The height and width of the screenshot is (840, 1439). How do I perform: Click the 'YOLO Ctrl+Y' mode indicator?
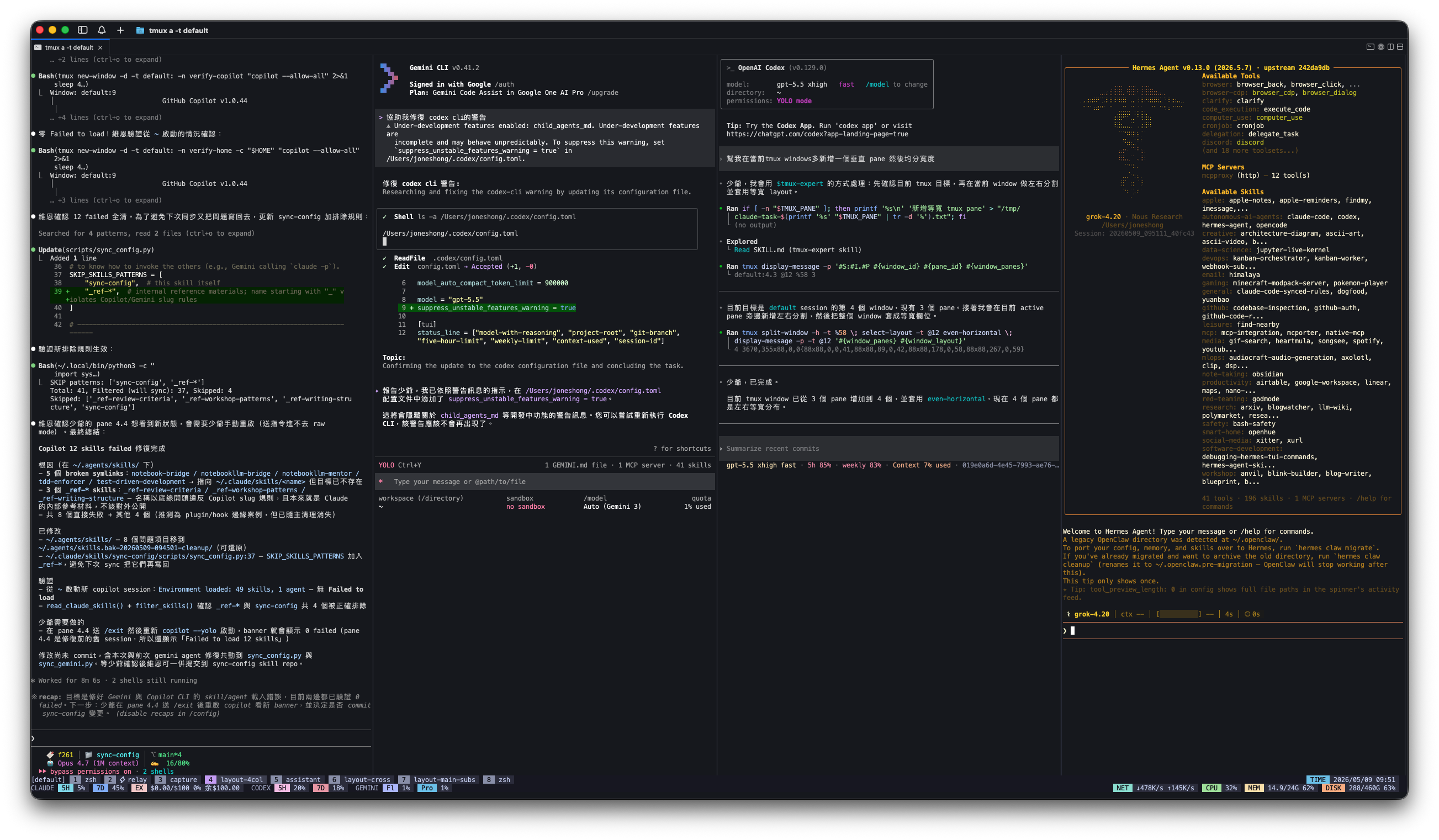click(x=400, y=465)
